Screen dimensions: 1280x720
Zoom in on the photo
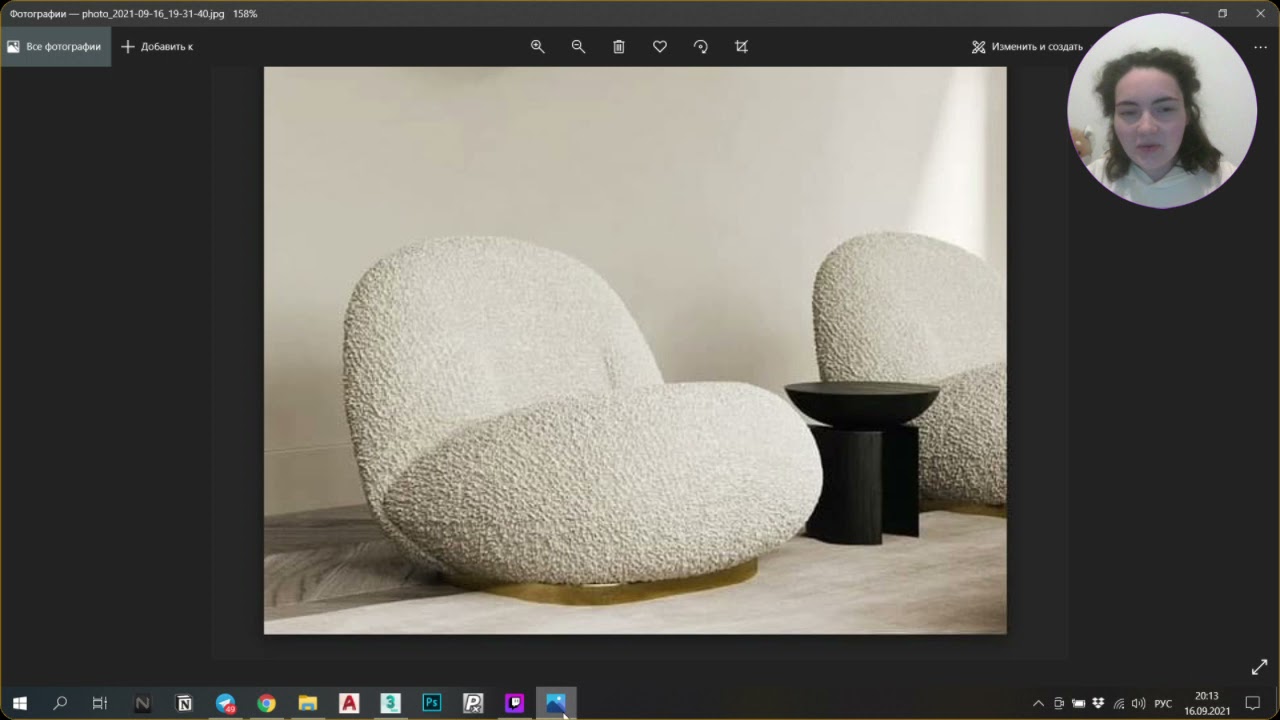537,46
